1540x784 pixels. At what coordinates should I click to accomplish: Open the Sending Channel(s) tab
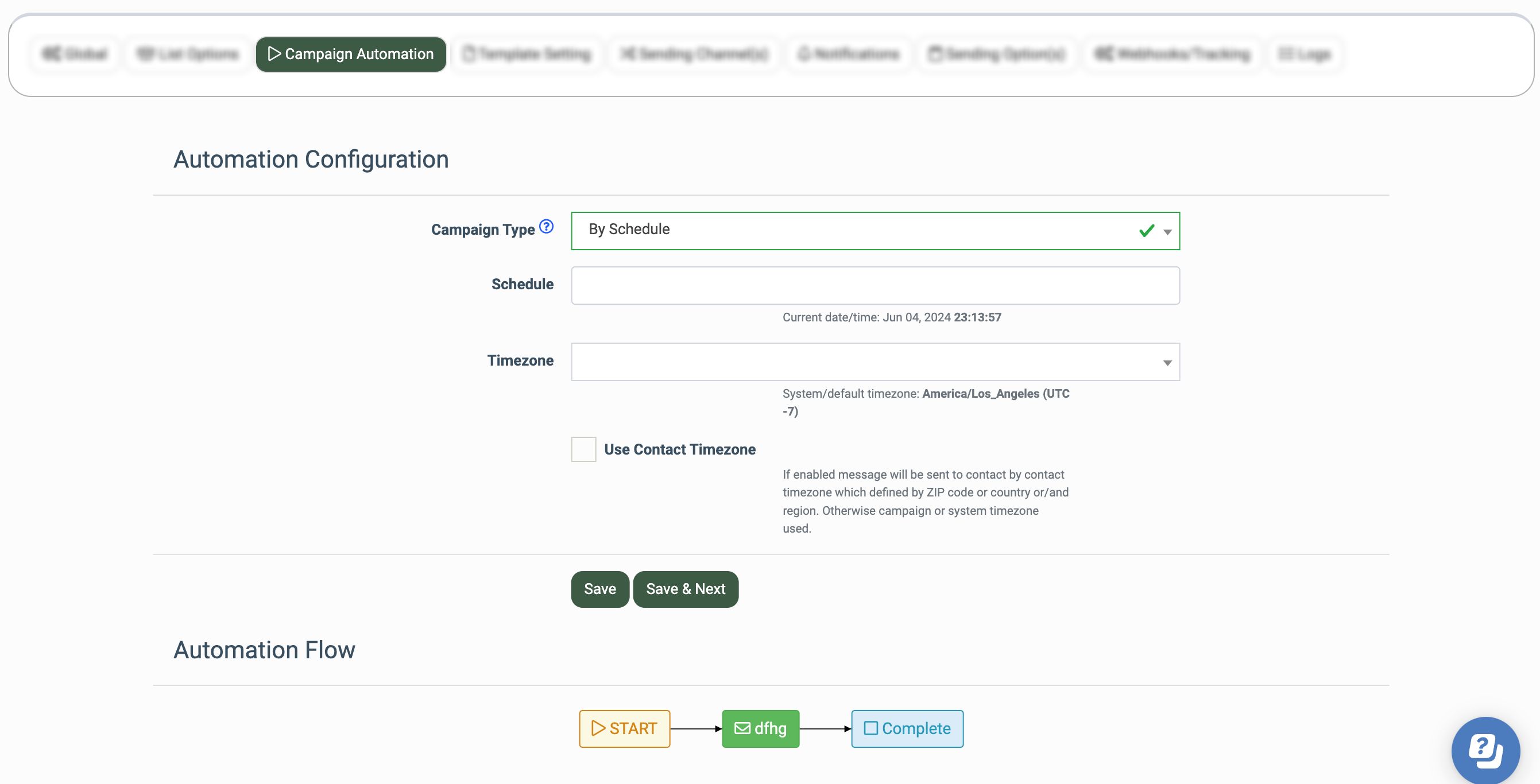coord(694,55)
